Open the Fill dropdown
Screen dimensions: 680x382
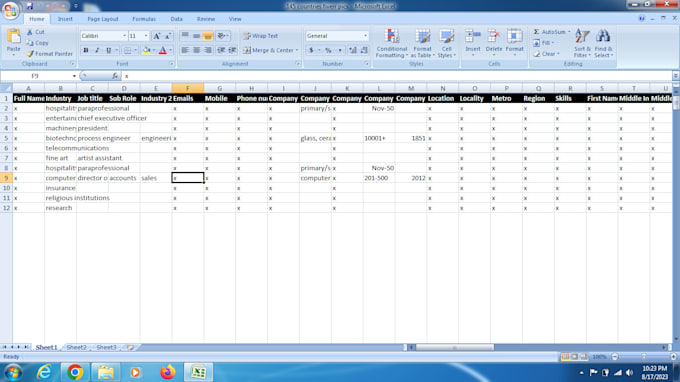click(546, 43)
